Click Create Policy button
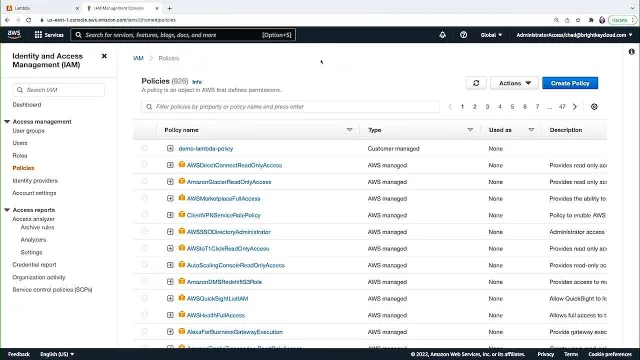The height and width of the screenshot is (360, 640). pos(570,83)
